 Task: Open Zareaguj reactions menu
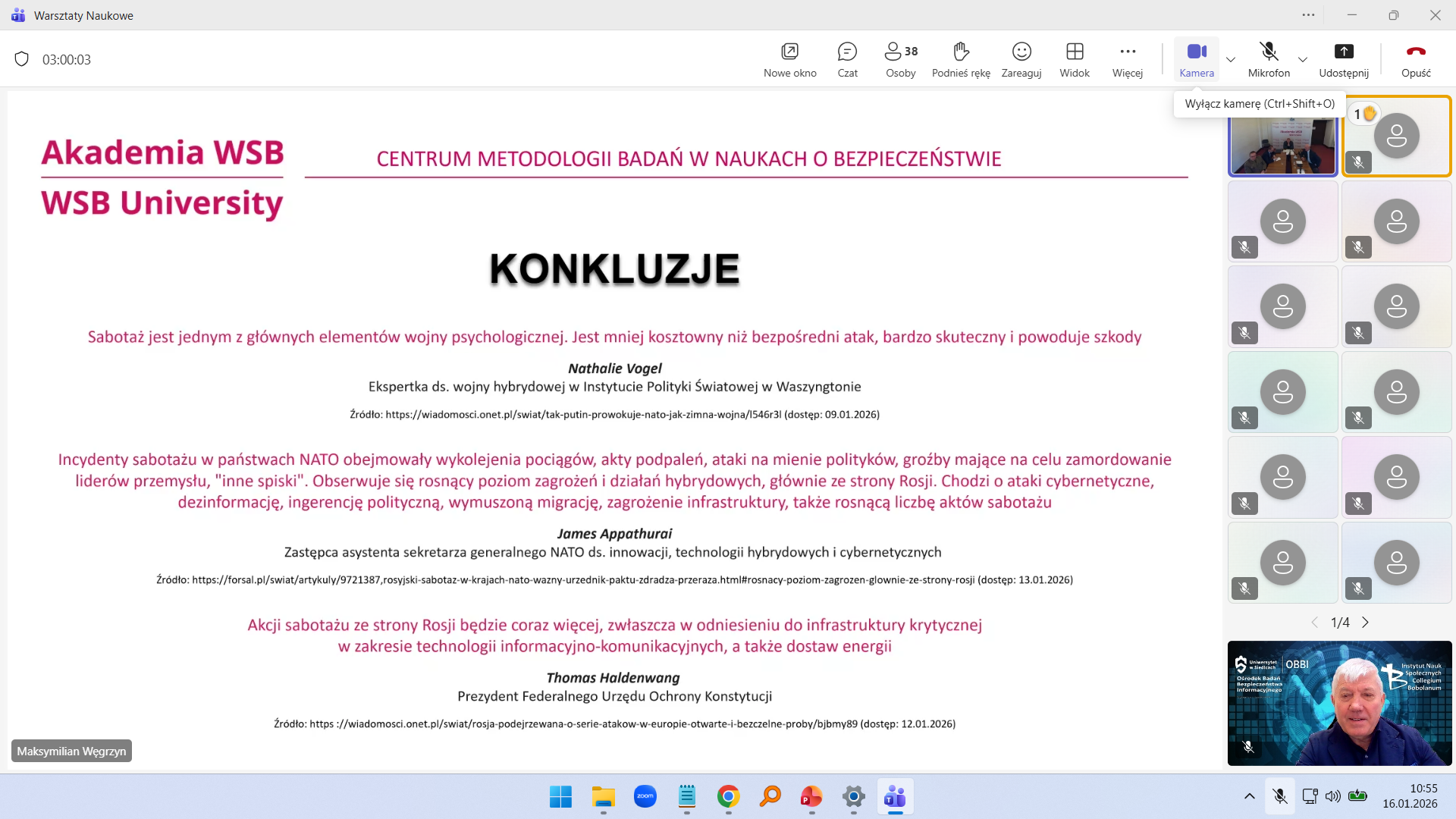click(x=1021, y=58)
